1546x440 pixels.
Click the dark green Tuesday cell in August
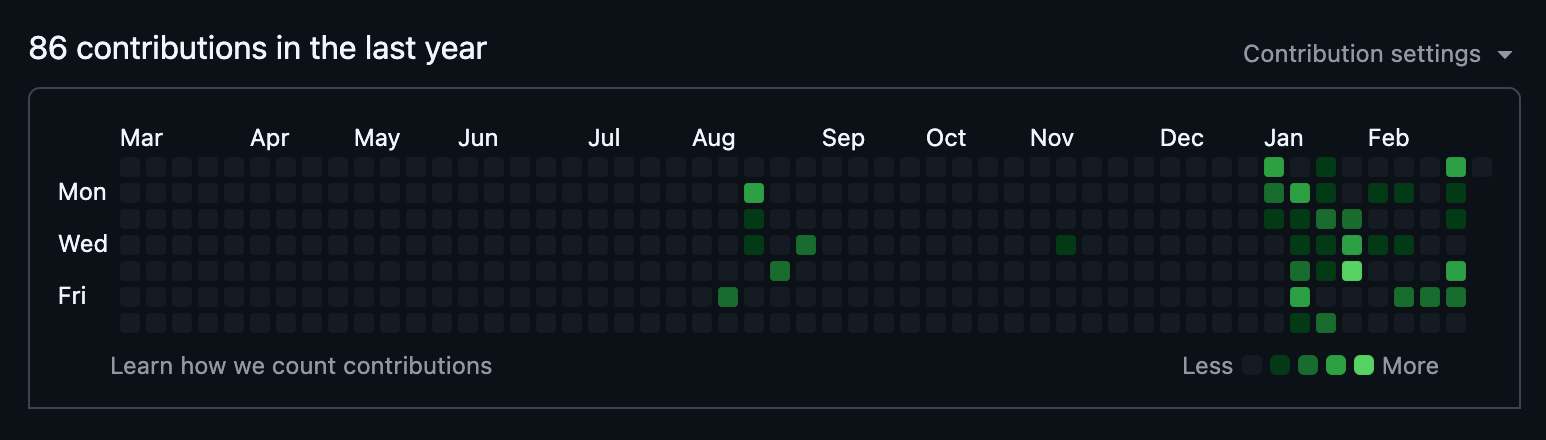754,219
